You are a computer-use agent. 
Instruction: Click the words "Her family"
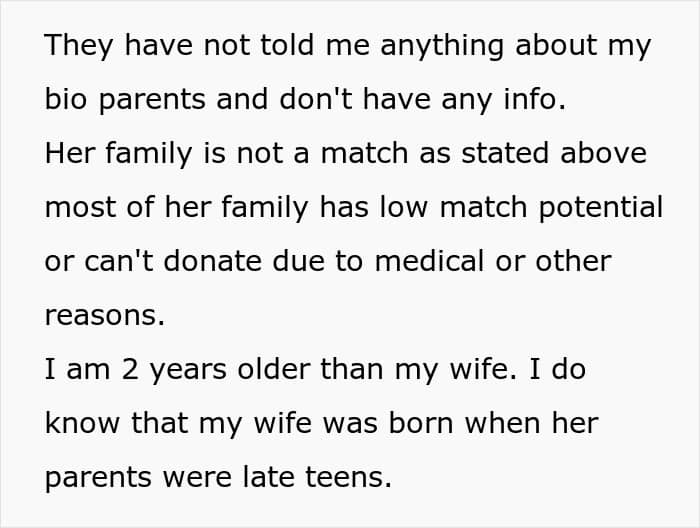pos(118,153)
